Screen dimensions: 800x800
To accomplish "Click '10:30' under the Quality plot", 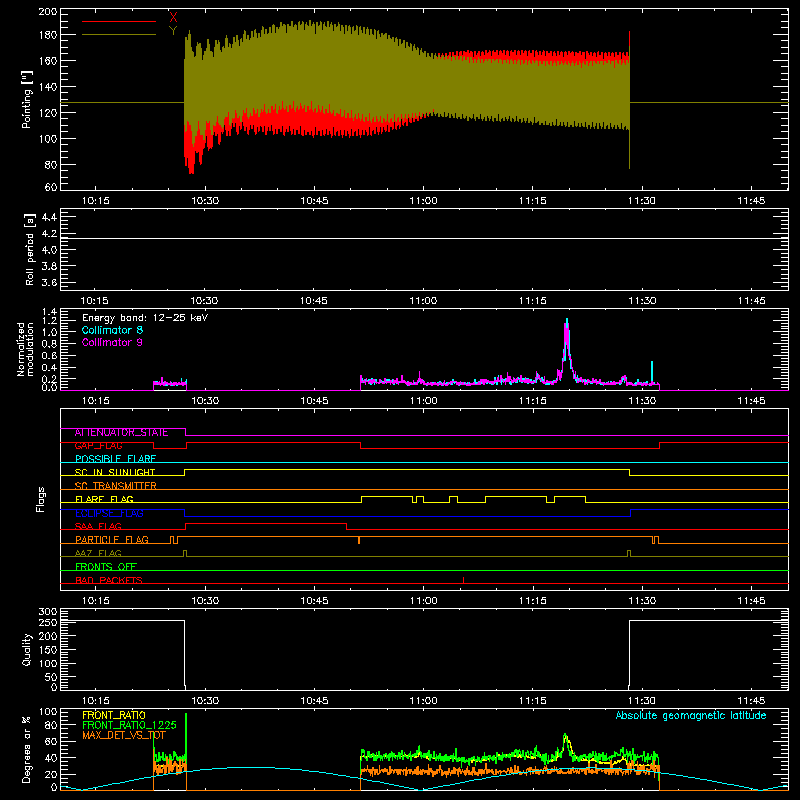I will (x=205, y=701).
